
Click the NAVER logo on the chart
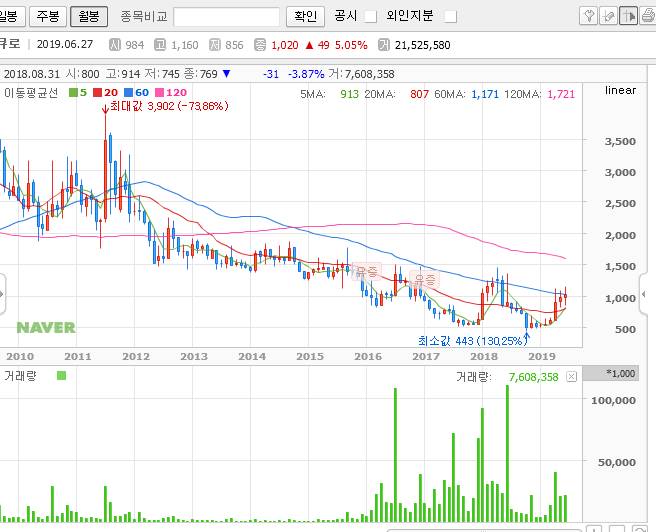click(46, 327)
